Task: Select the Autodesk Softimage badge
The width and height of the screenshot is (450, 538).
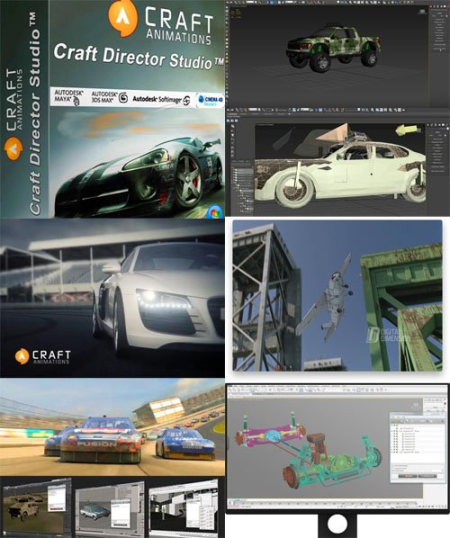Action: 161,100
